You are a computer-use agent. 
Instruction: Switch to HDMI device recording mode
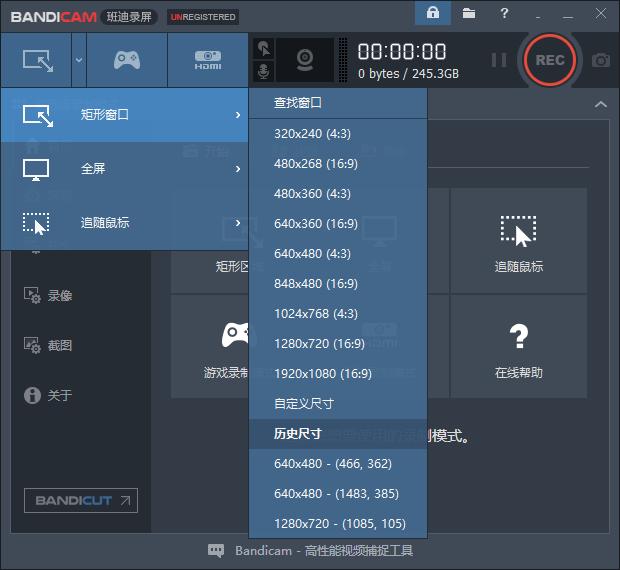coord(208,60)
